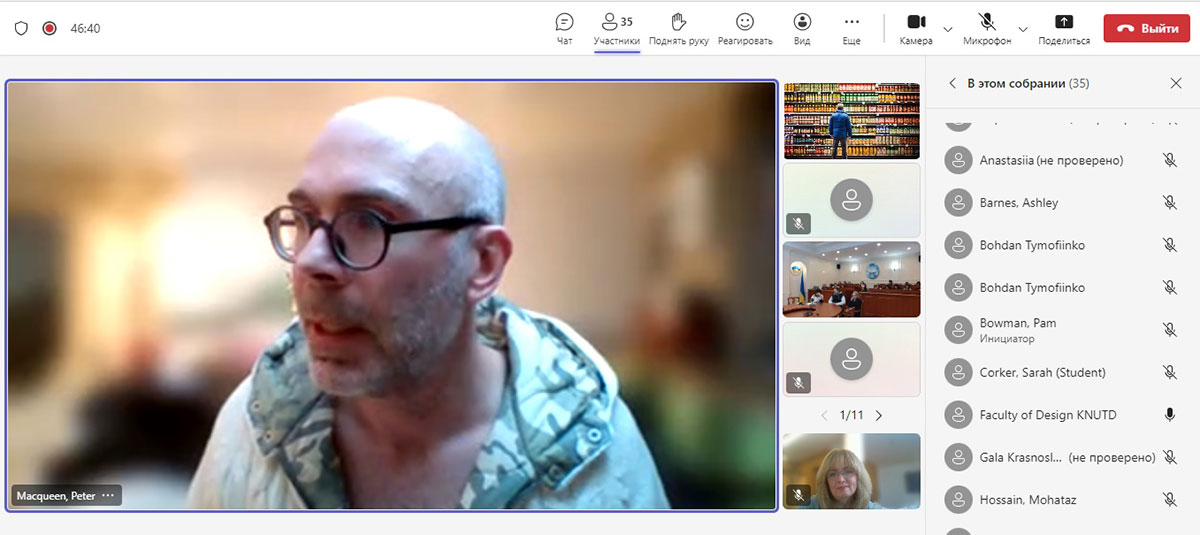The width and height of the screenshot is (1200, 535).
Task: Go back using the participants panel arrow
Action: click(x=952, y=84)
